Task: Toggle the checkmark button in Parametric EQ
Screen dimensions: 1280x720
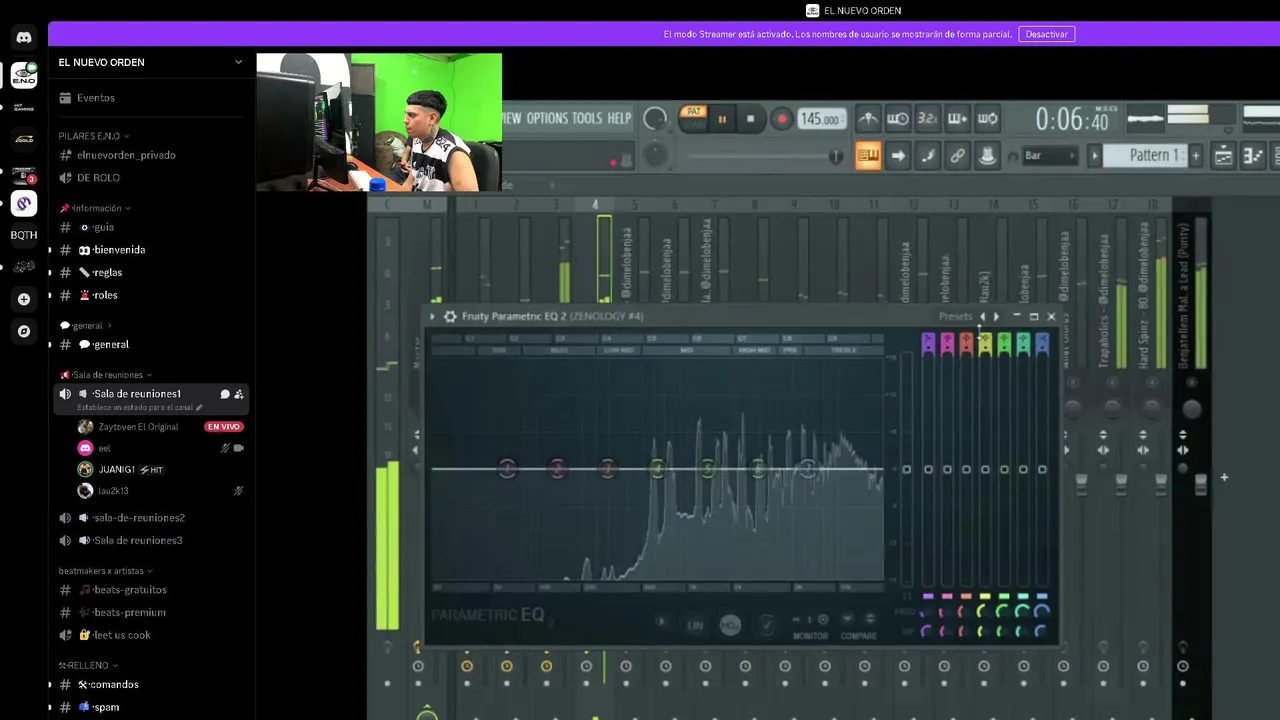Action: pos(766,624)
